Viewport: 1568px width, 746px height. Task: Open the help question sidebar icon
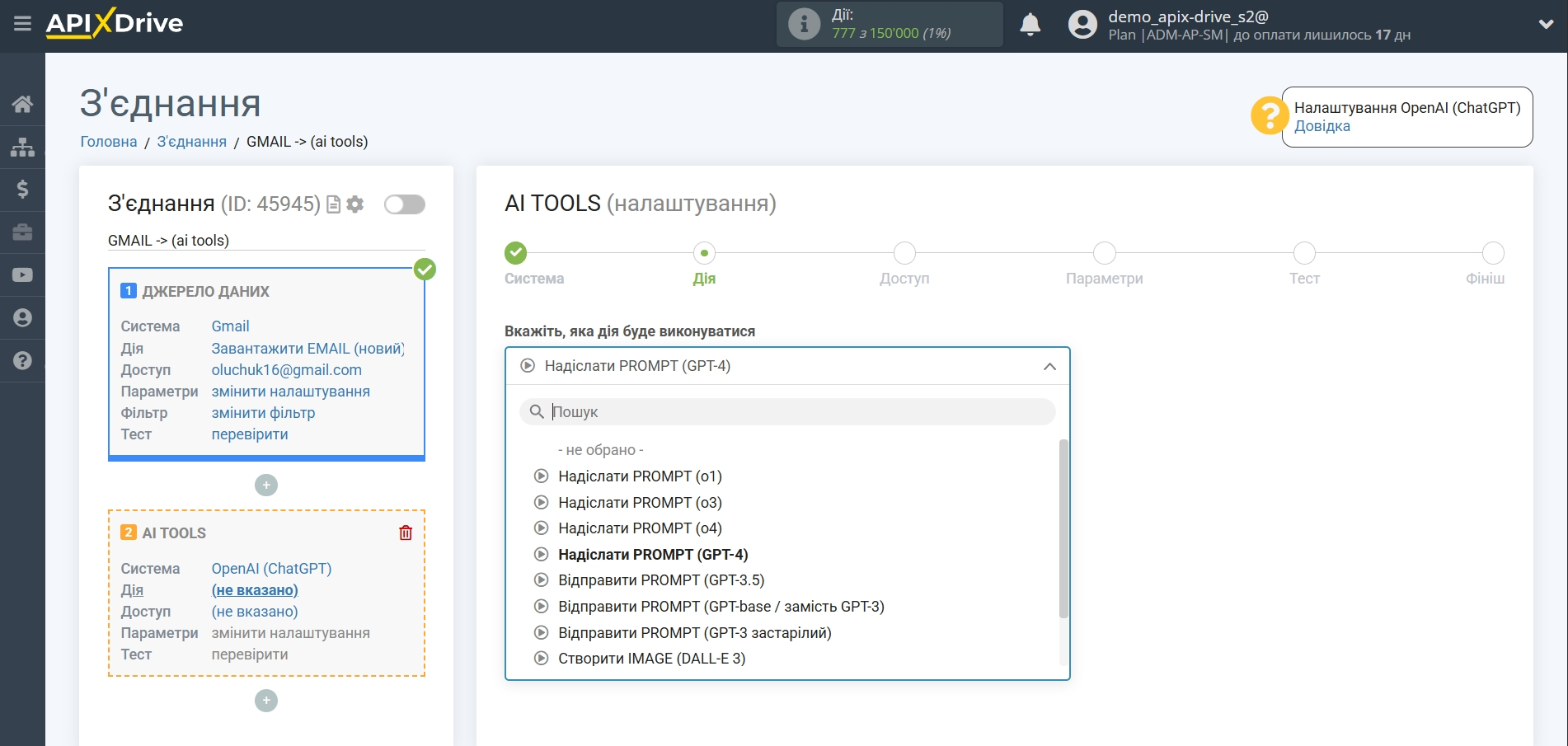(x=22, y=361)
